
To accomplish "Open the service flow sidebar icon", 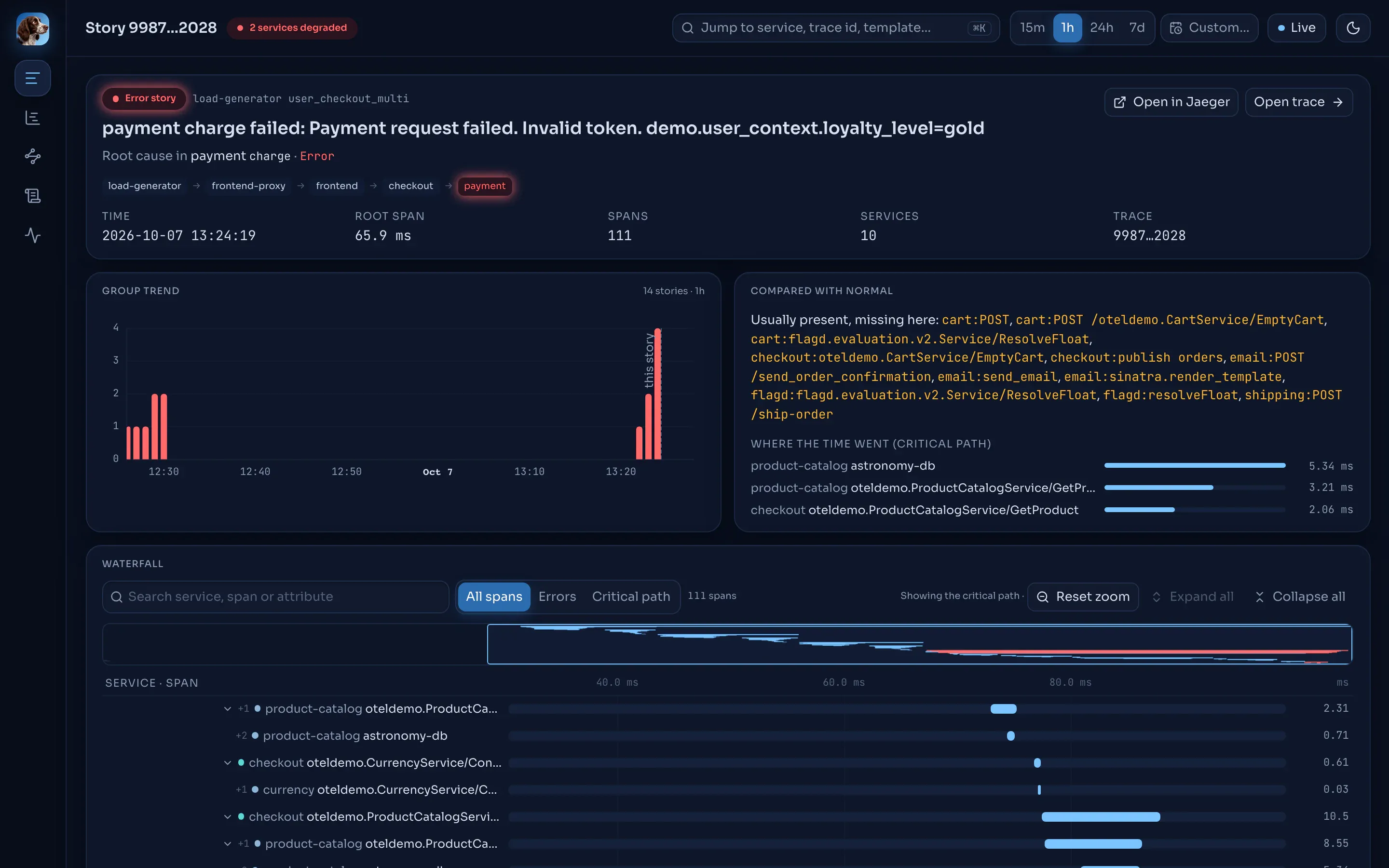I will (x=33, y=156).
